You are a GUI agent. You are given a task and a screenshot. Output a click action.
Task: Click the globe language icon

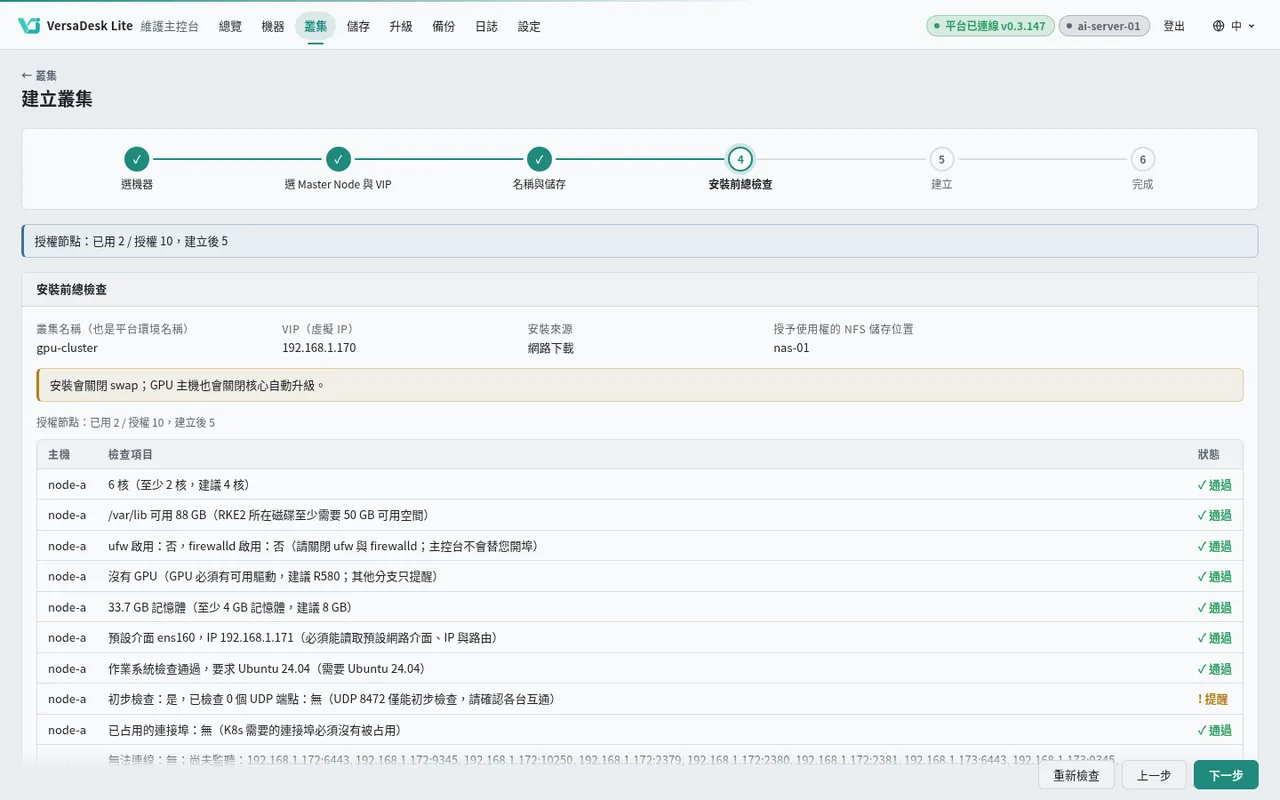(1218, 26)
